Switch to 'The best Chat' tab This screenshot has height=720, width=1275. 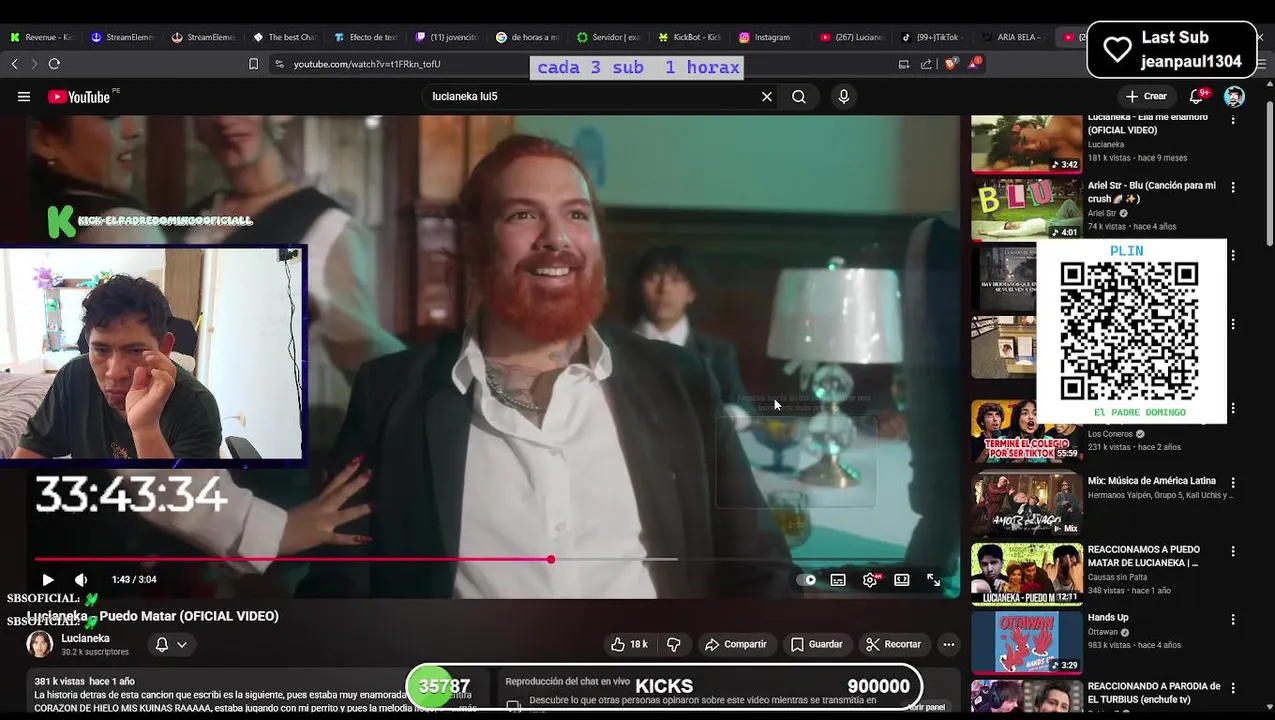285,37
